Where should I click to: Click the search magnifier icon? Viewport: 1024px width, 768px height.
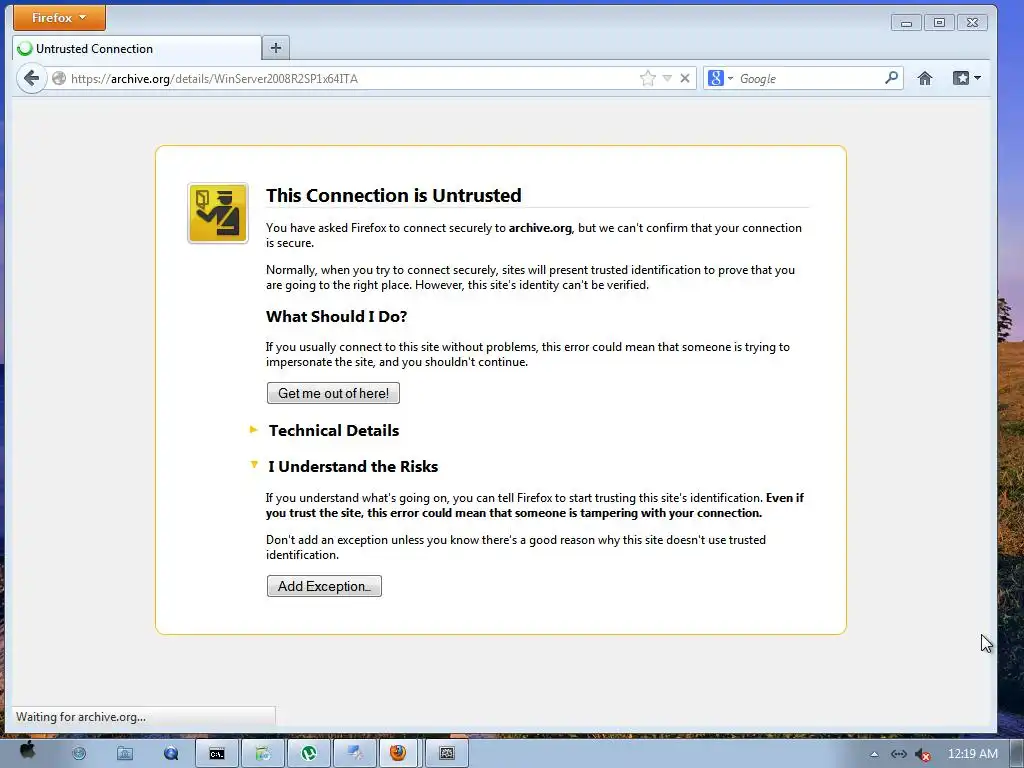pos(891,78)
